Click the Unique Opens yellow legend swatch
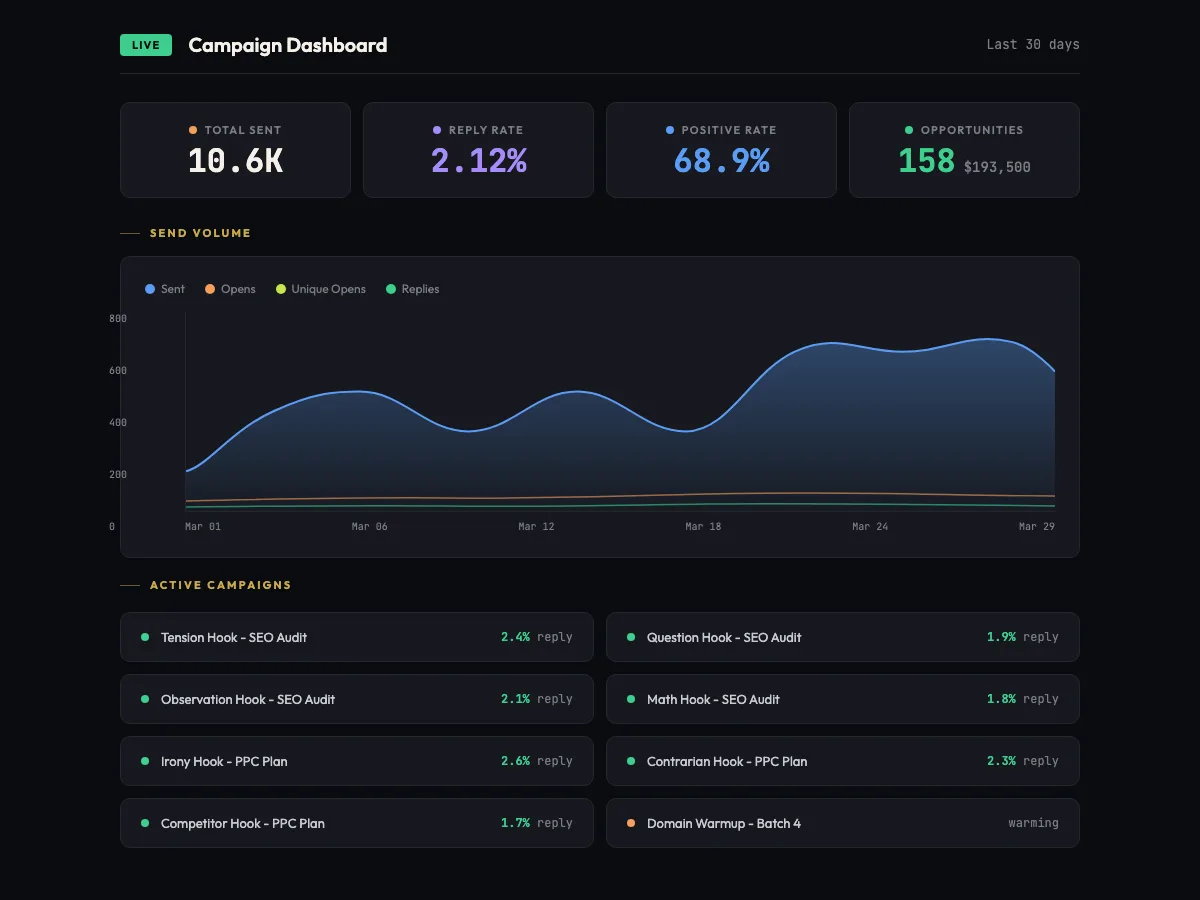 [283, 289]
